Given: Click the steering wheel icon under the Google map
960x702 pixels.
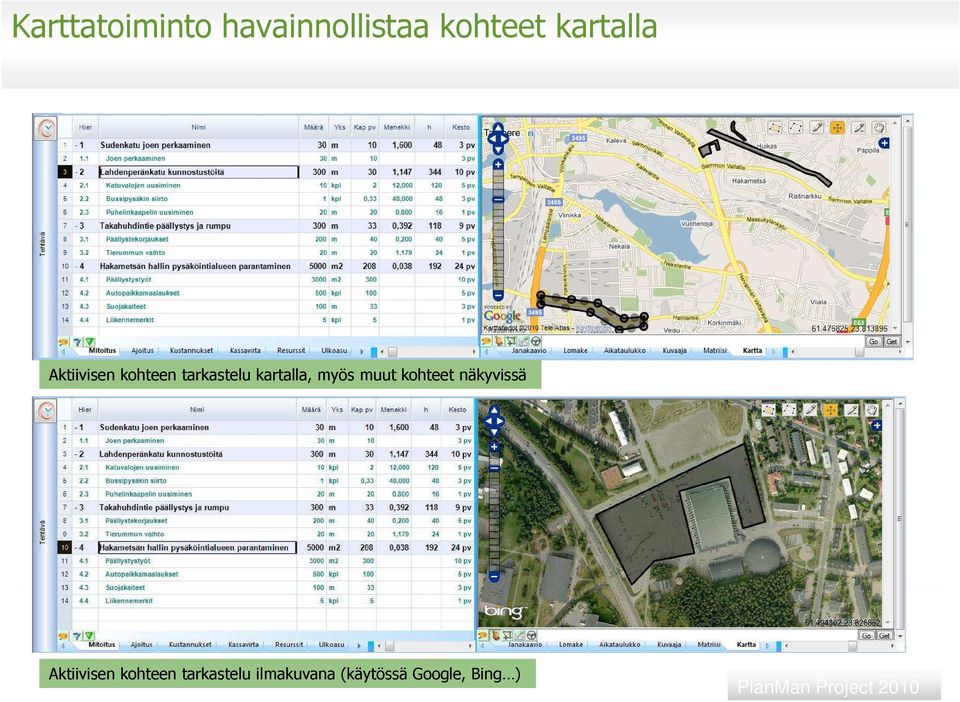Looking at the screenshot, I should click(x=536, y=342).
